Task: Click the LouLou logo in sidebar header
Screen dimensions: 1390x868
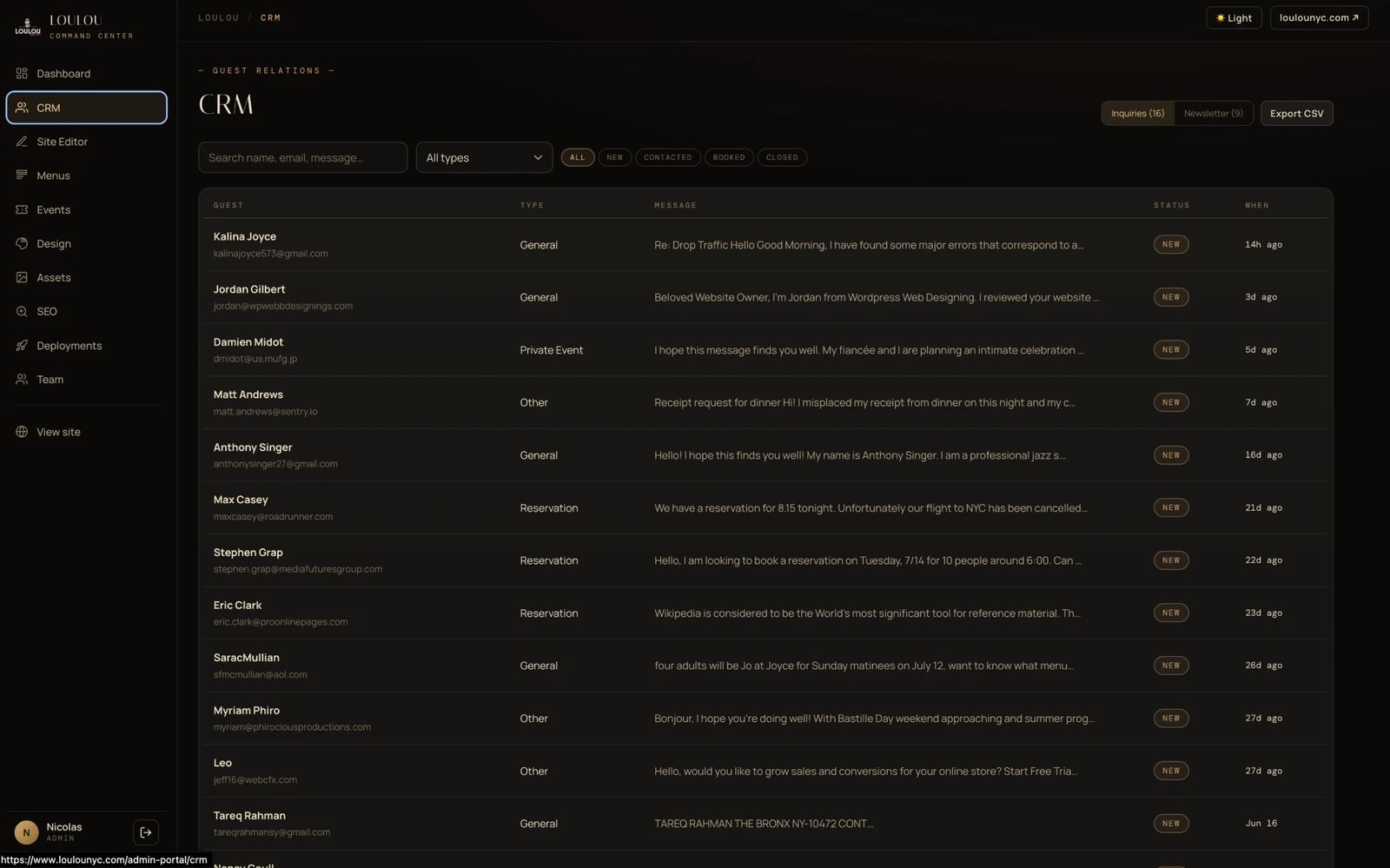Action: (28, 27)
